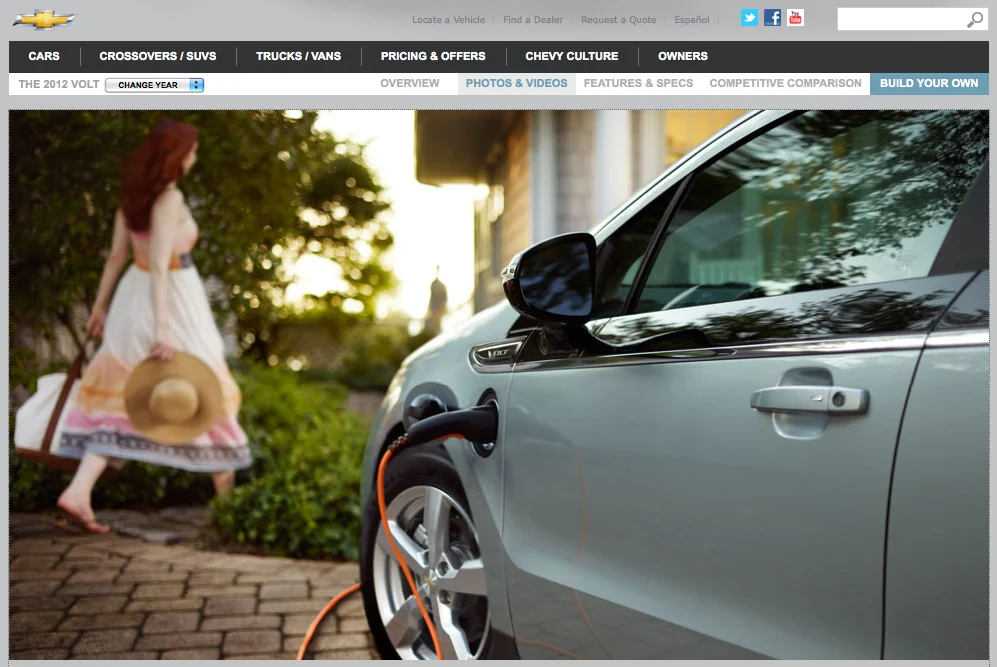Viewport: 997px width, 667px height.
Task: Open the Facebook social icon
Action: click(773, 18)
